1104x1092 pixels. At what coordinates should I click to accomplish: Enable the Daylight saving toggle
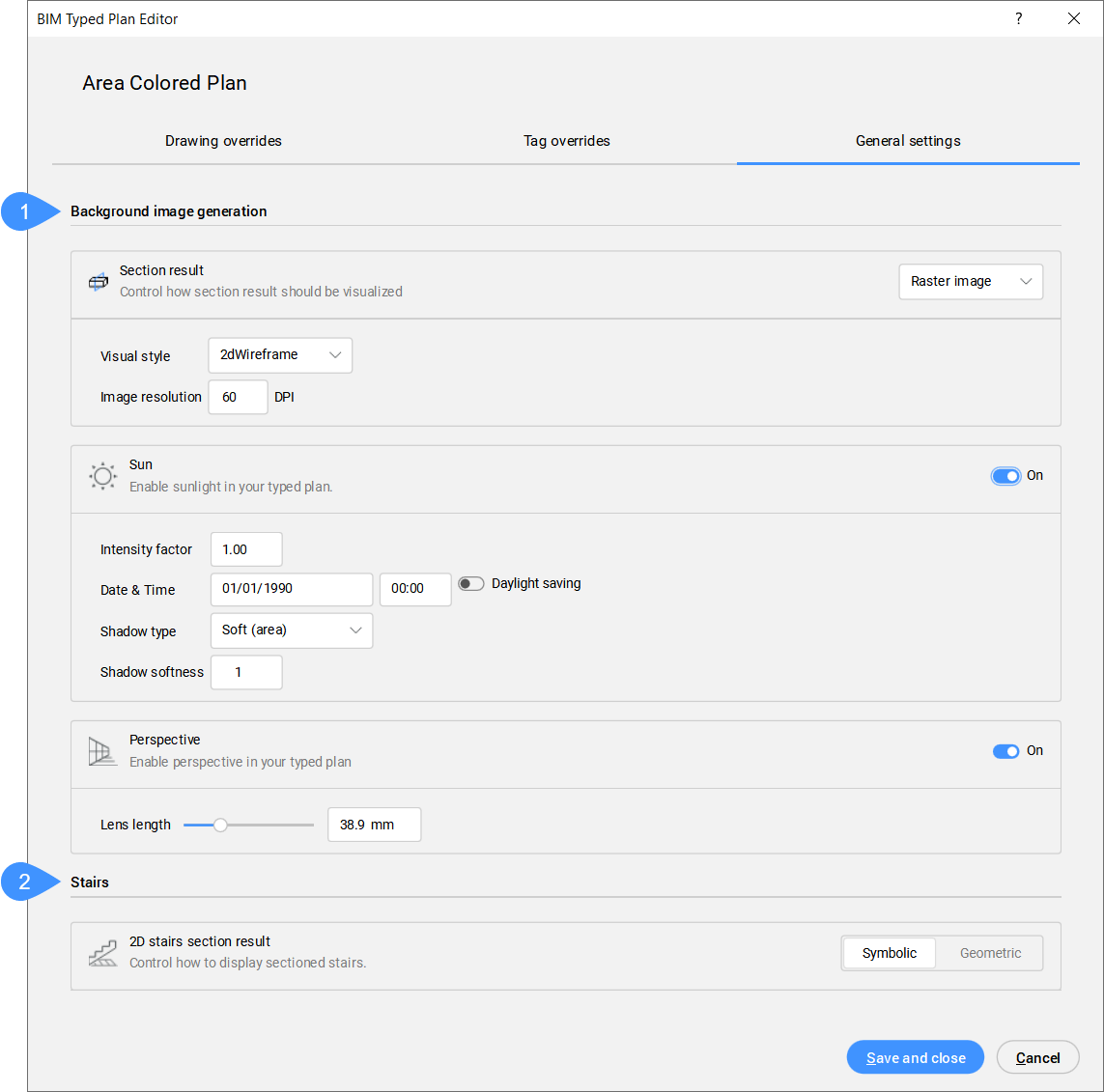tap(471, 584)
